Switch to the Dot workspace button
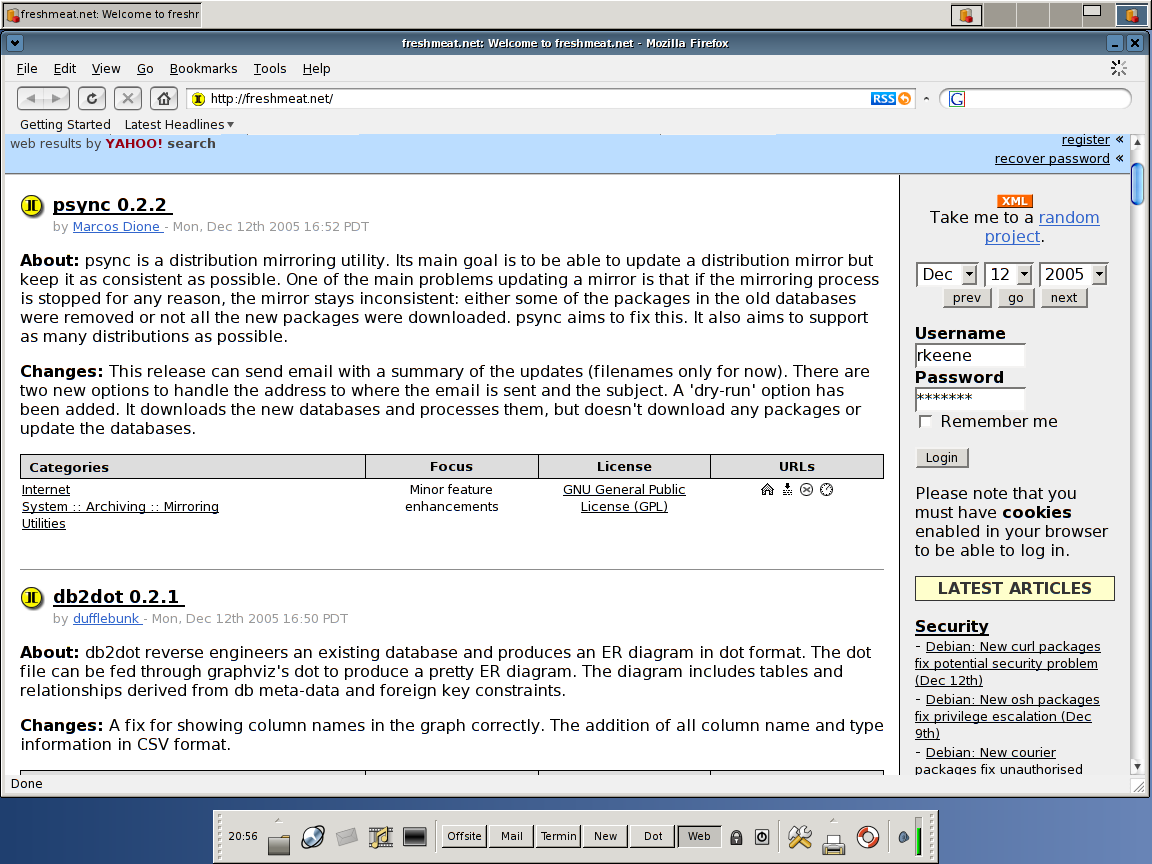 (x=653, y=836)
